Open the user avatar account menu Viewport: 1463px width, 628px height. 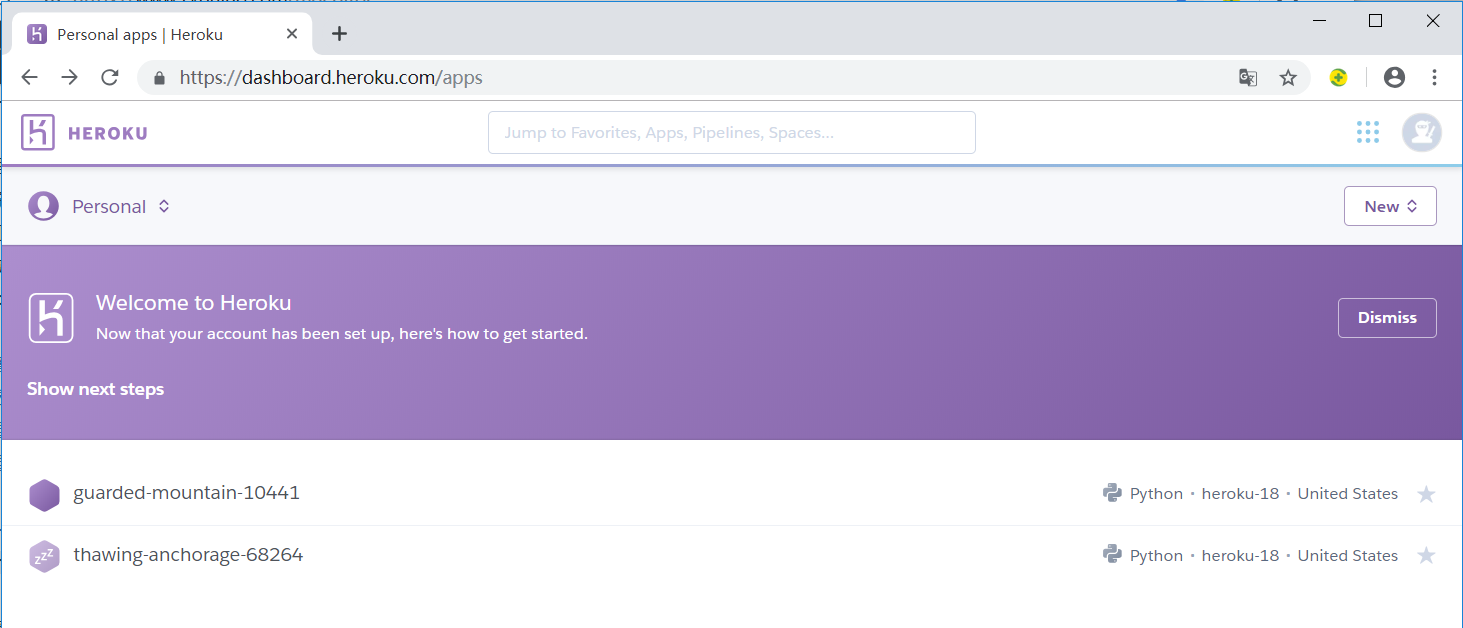pyautogui.click(x=1421, y=132)
